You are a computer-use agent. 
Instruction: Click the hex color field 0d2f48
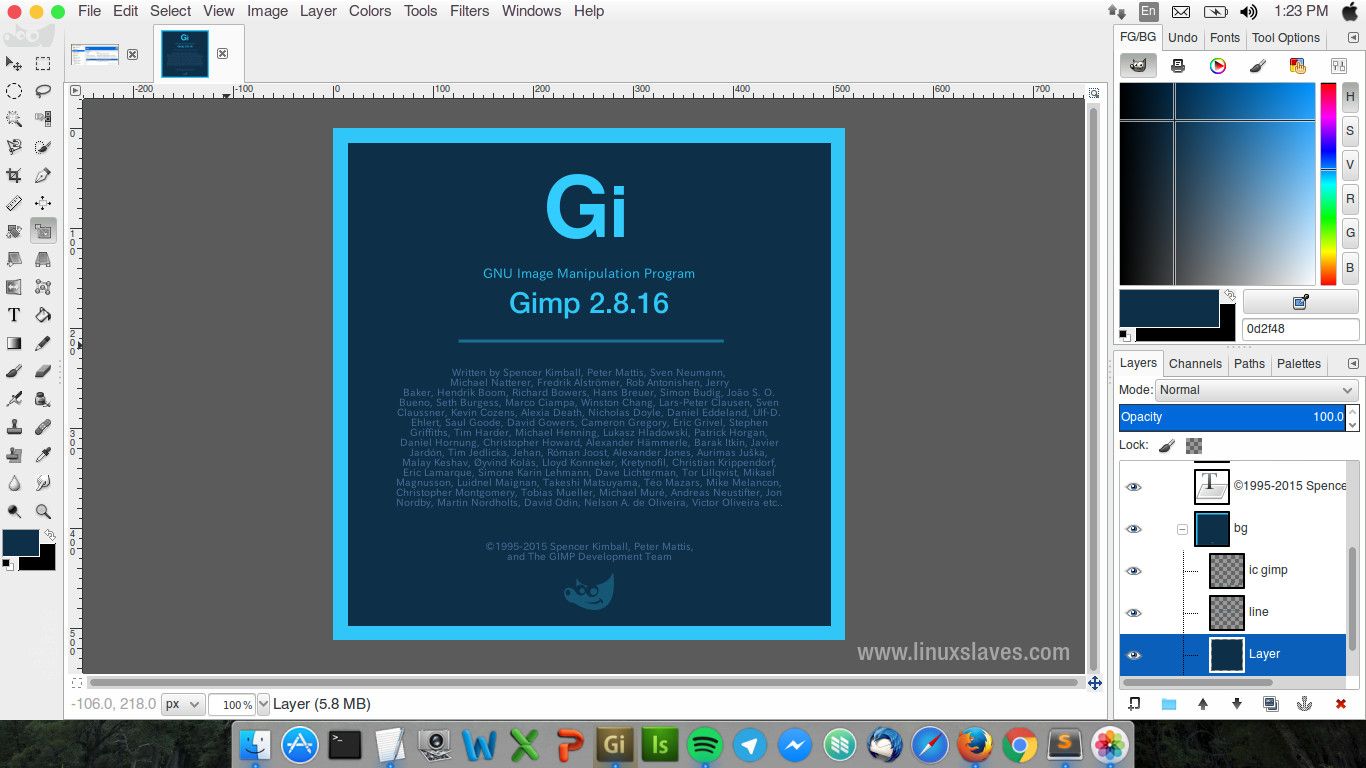[x=1301, y=329]
